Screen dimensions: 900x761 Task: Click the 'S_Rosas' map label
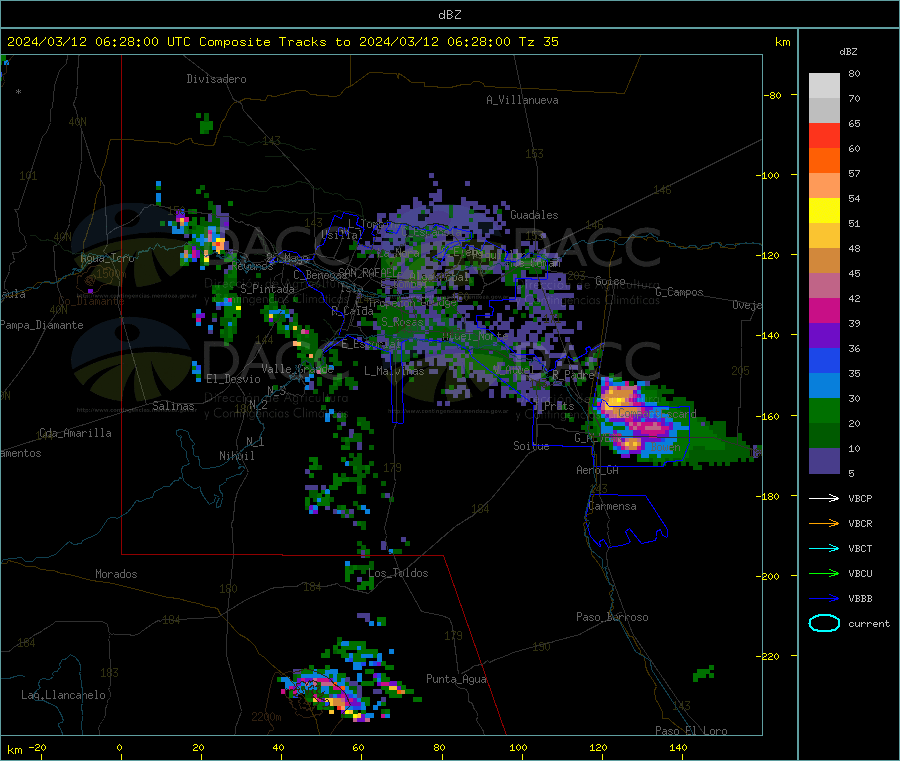pyautogui.click(x=402, y=321)
